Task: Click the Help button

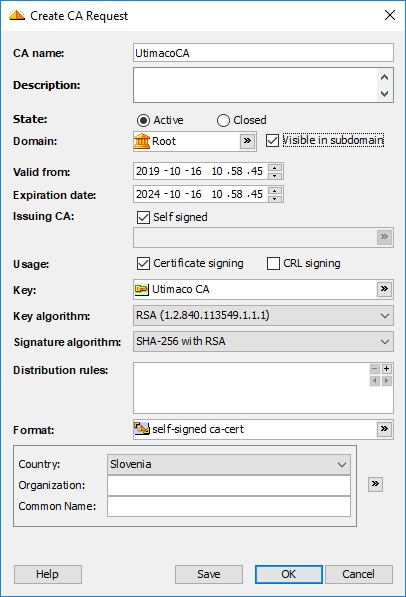Action: [48, 574]
